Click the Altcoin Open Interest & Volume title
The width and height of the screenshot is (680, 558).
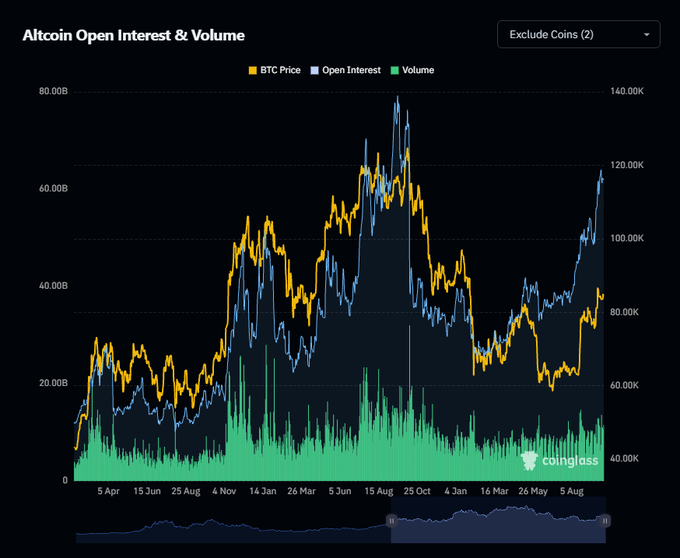tap(134, 35)
